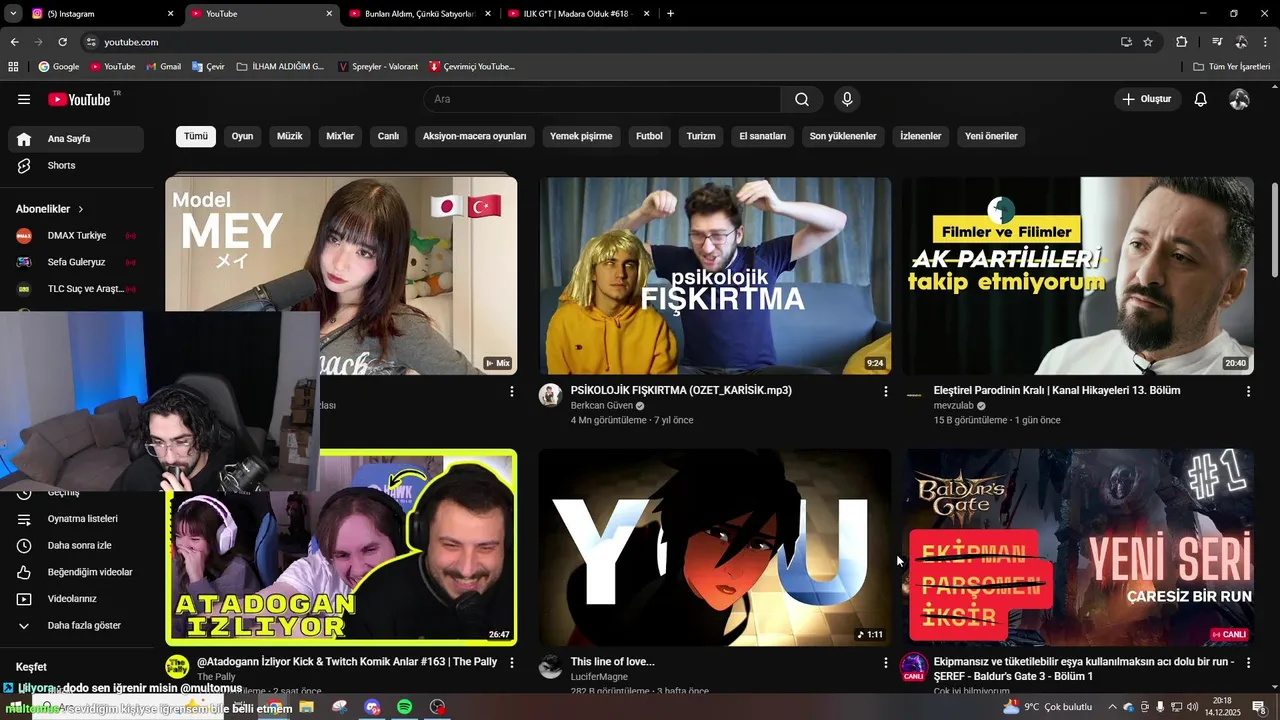Open Daha sonra izle list
Screen dimensions: 1280x720
point(76,545)
